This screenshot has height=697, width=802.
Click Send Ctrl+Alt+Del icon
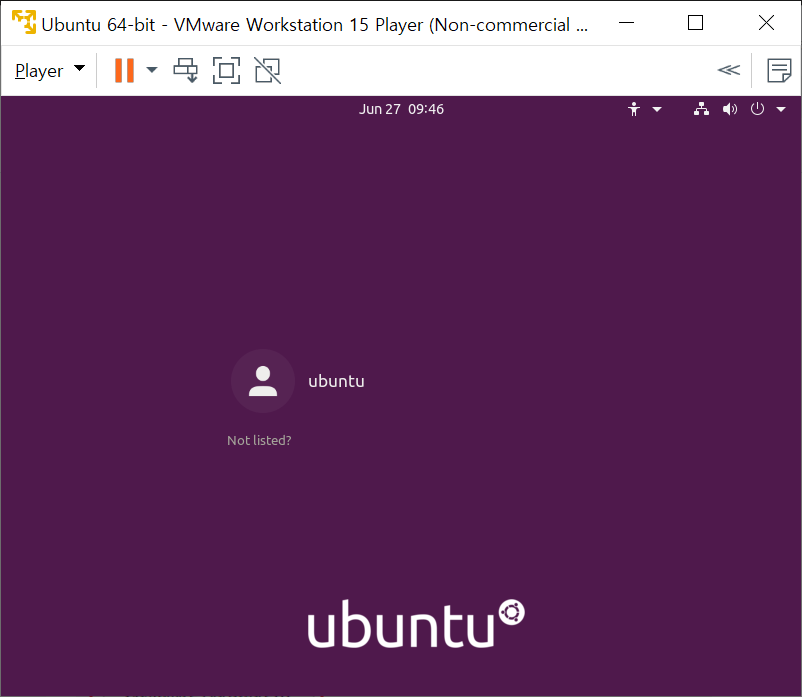coord(186,70)
